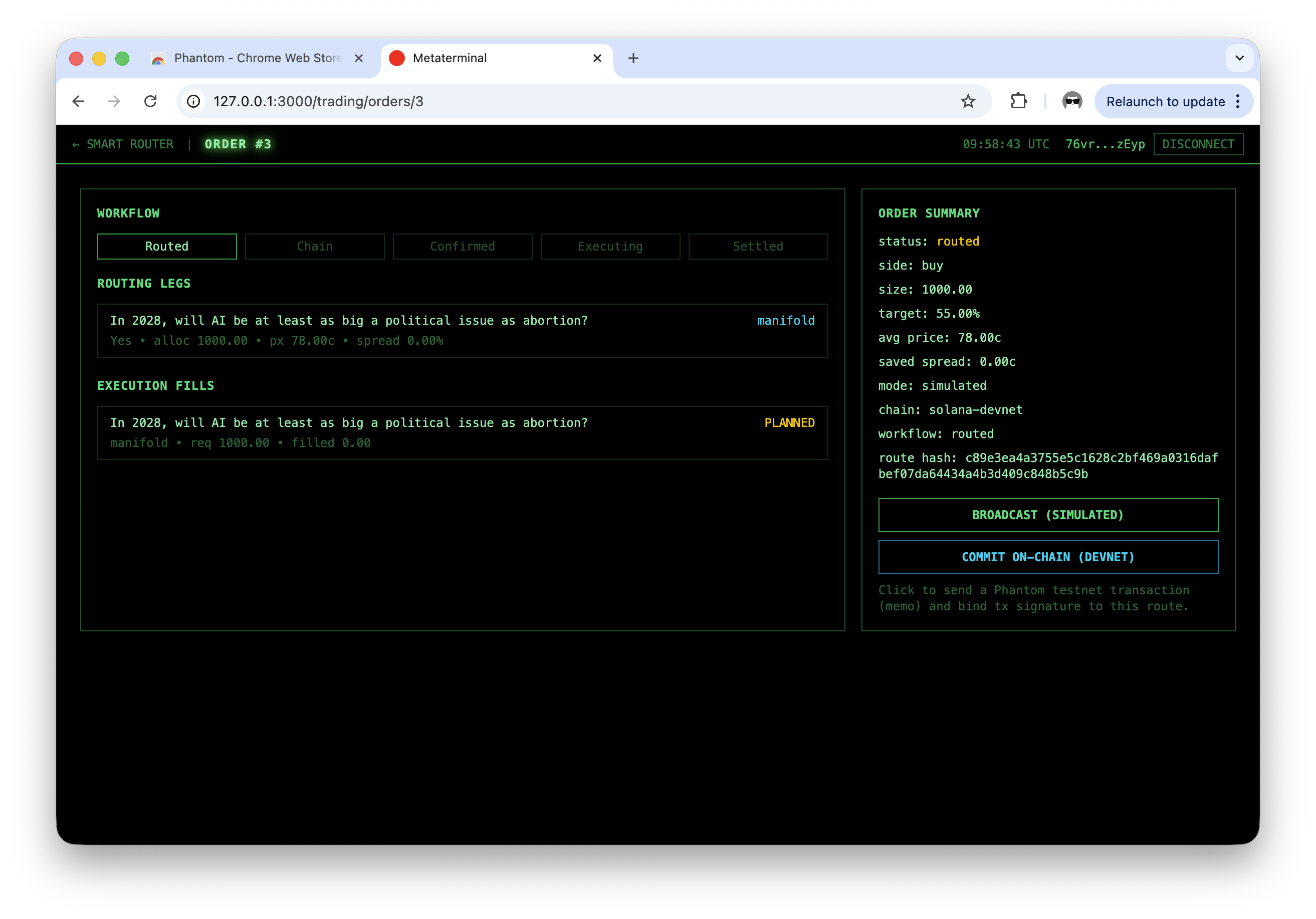Reload the page with refresh icon
Screen dimensions: 1316x919
[150, 101]
